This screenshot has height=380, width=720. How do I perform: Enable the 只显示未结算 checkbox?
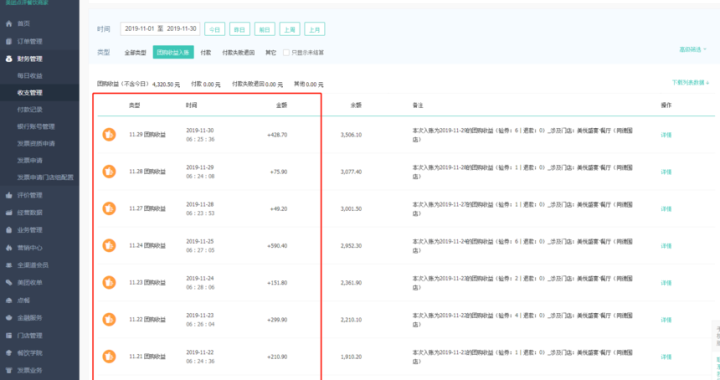pyautogui.click(x=286, y=52)
